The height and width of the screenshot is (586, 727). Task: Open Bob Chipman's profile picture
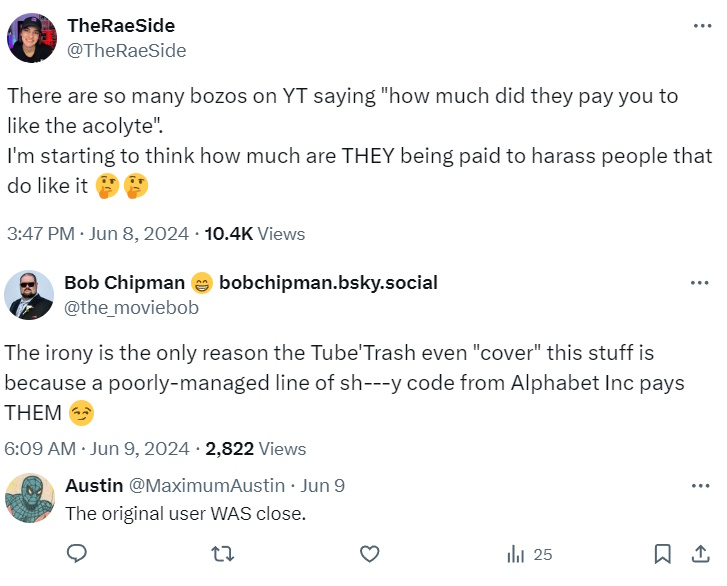click(30, 295)
